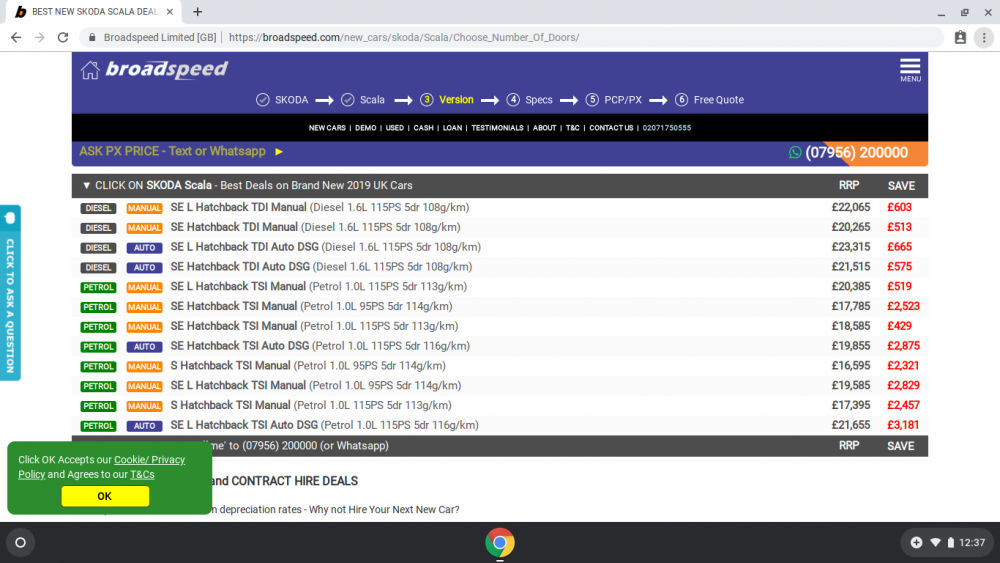Click the clipboard extension icon in toolbar

960,38
